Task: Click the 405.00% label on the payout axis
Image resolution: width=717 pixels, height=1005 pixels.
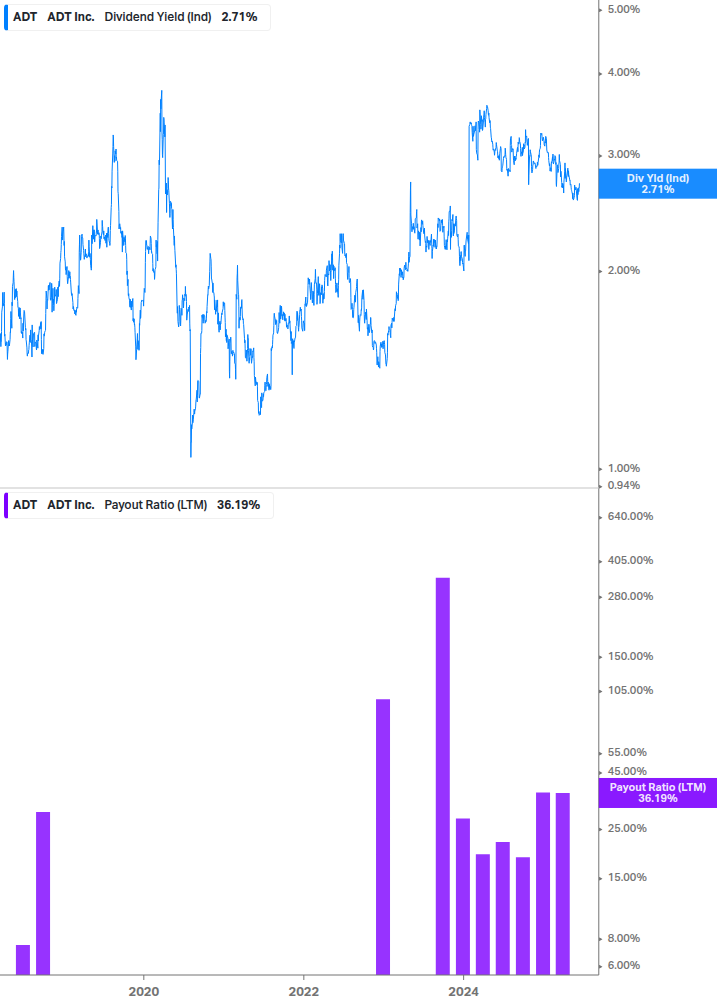Action: click(630, 561)
